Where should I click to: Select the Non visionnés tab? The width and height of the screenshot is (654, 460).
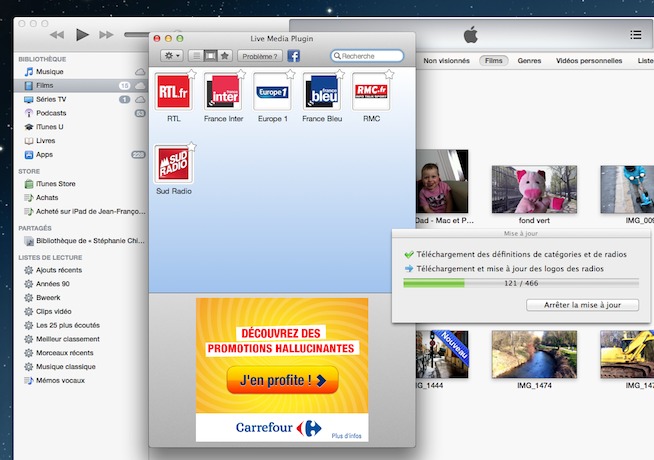pyautogui.click(x=446, y=61)
